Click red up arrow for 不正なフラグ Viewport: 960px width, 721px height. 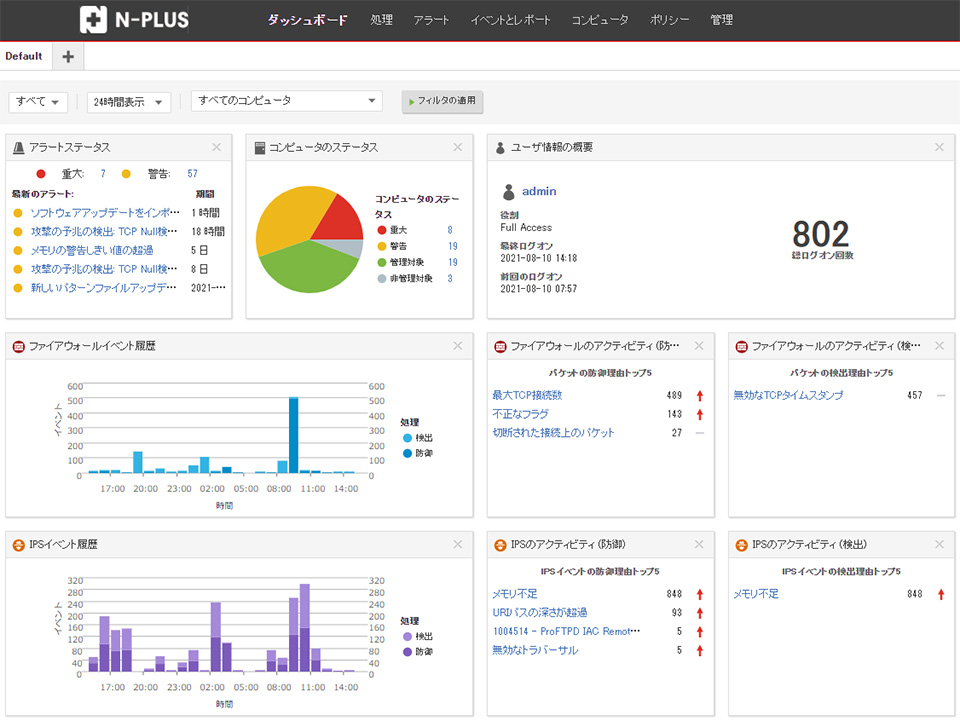700,415
